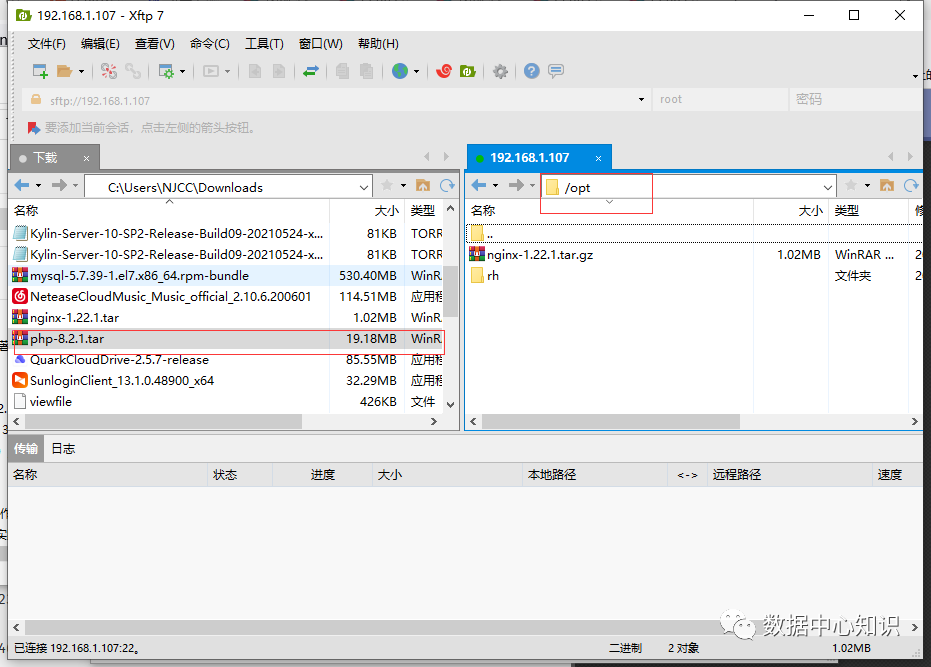Refresh the remote /opt pane
931x667 pixels.
tap(911, 185)
